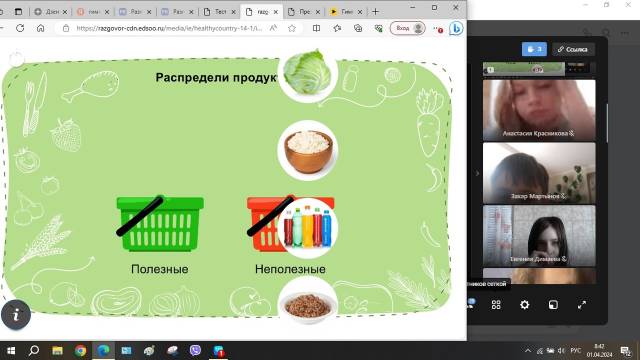The image size is (640, 360).
Task: Reload the page in the Edge browser
Action: click(20, 28)
